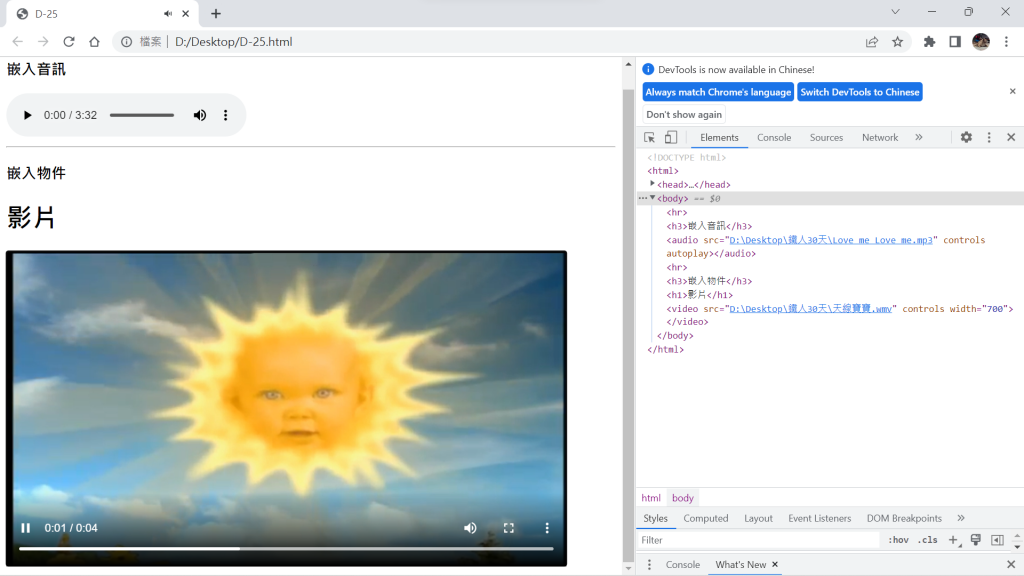Viewport: 1024px width, 576px height.
Task: Go forward to next page
Action: coord(43,42)
